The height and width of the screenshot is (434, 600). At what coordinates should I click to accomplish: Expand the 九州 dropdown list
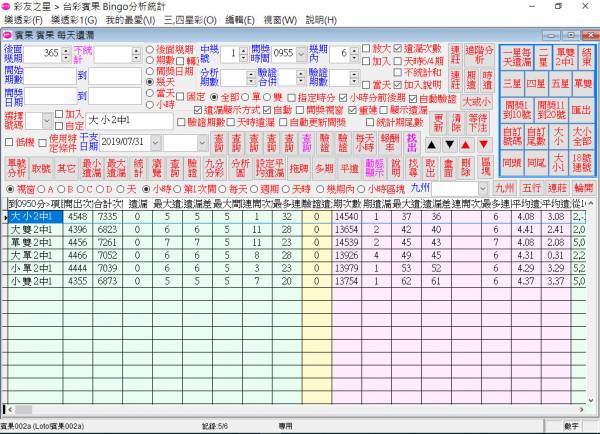(484, 187)
